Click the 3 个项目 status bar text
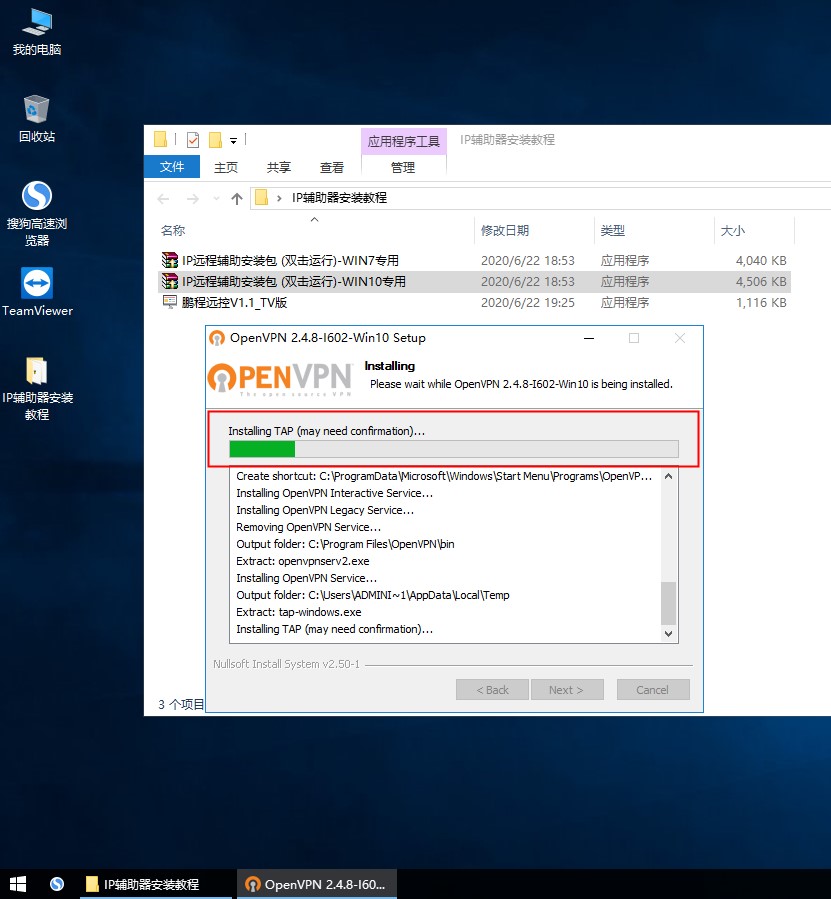 (181, 704)
